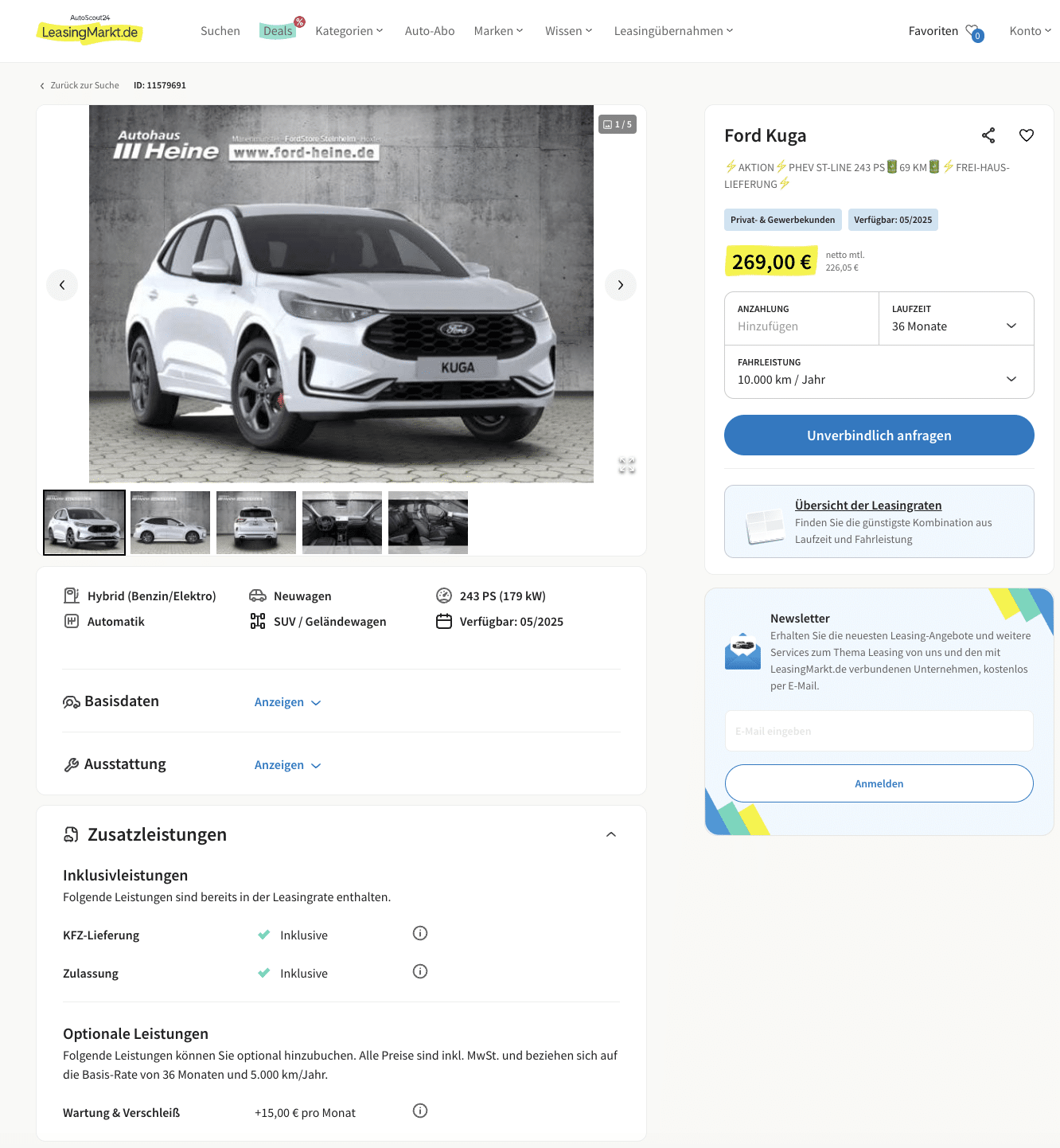Expand the Ausstattung Anzeigen section

[x=287, y=765]
